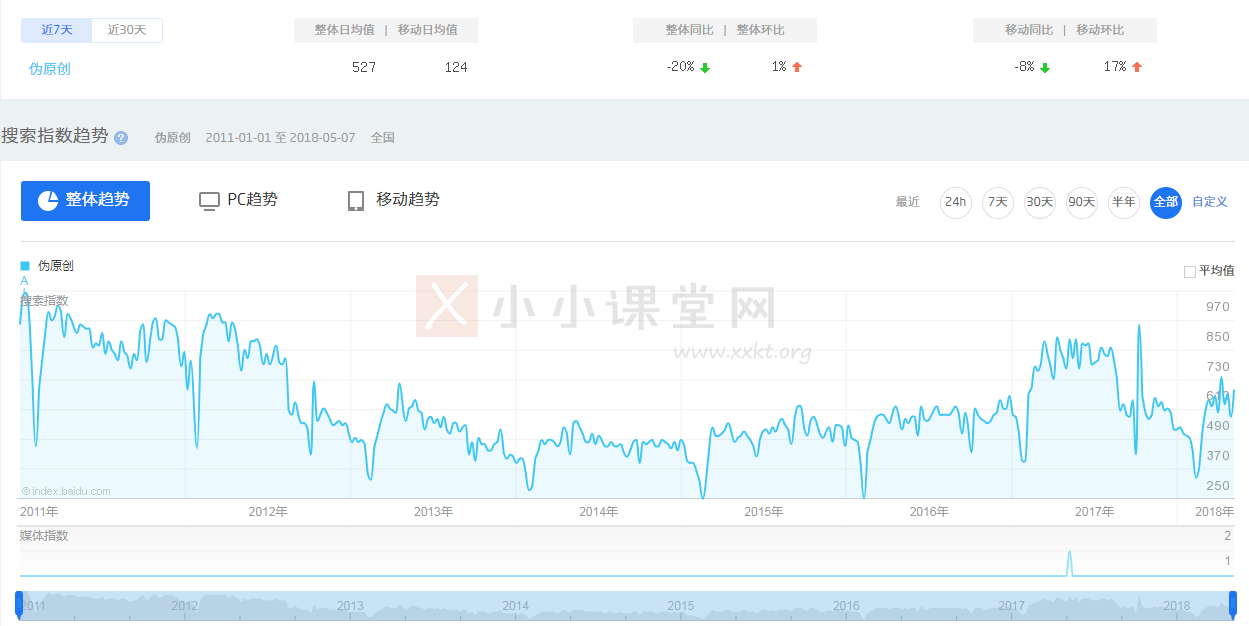Show the 半年 range
The width and height of the screenshot is (1249, 626).
click(1124, 202)
